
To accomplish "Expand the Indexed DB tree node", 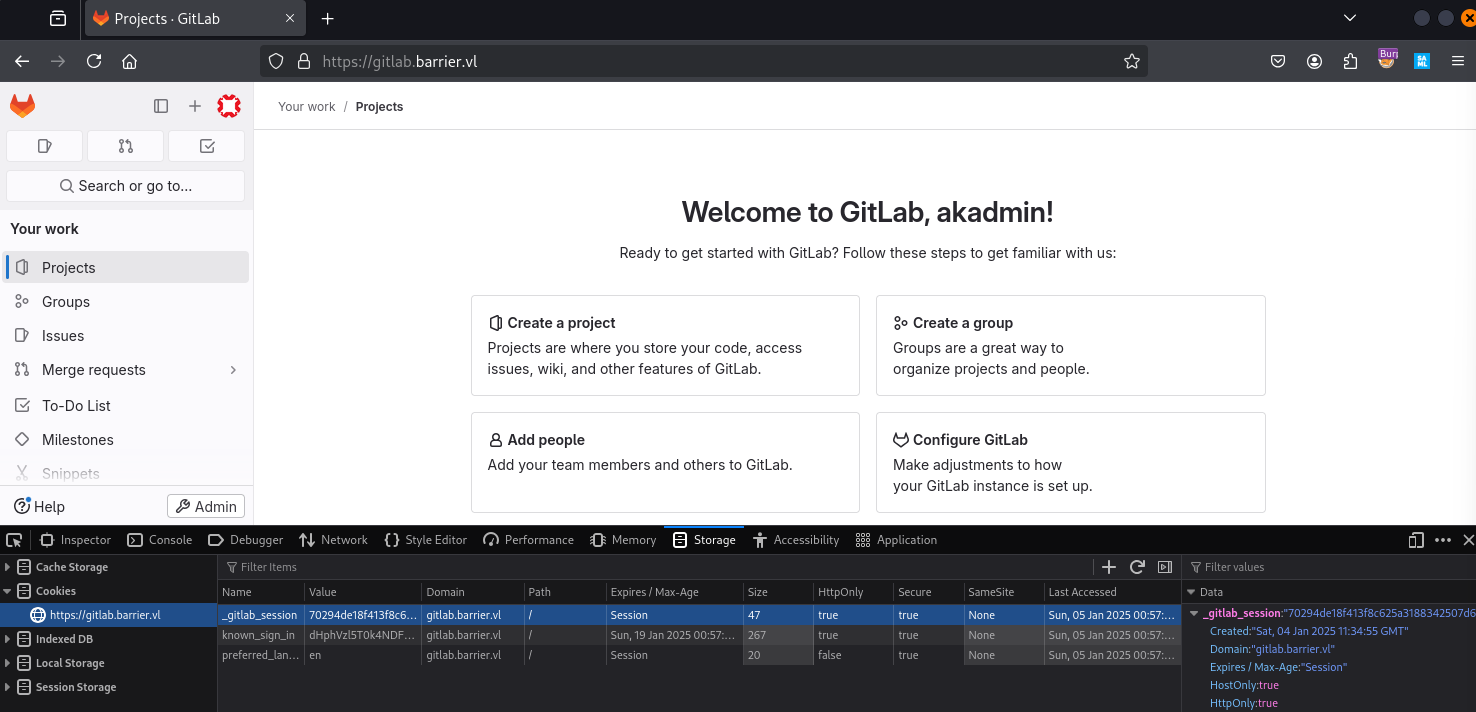I will (x=8, y=639).
